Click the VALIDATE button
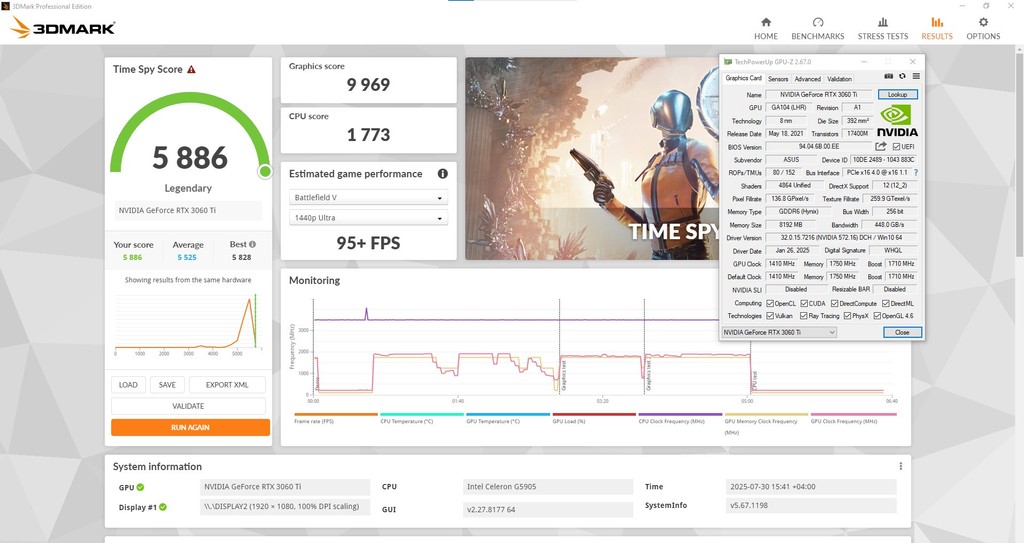 point(188,406)
